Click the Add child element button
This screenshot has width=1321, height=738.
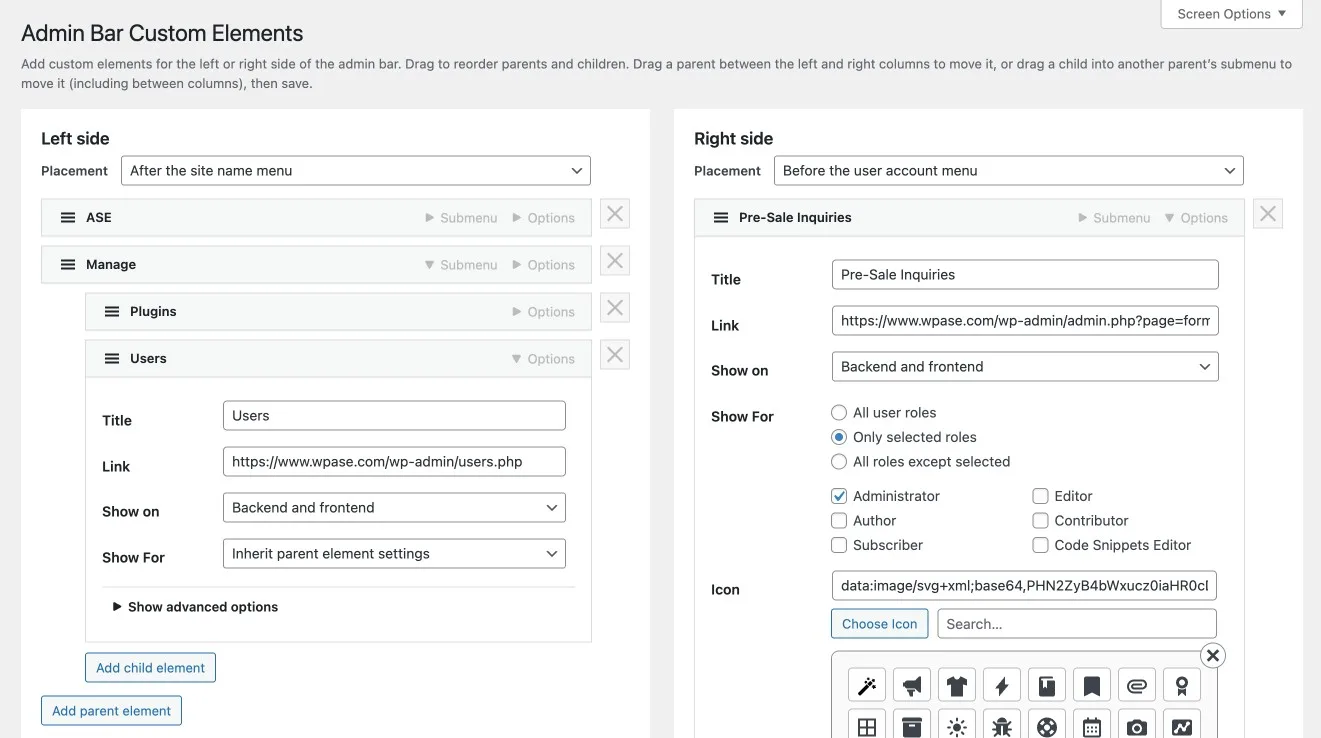point(150,668)
